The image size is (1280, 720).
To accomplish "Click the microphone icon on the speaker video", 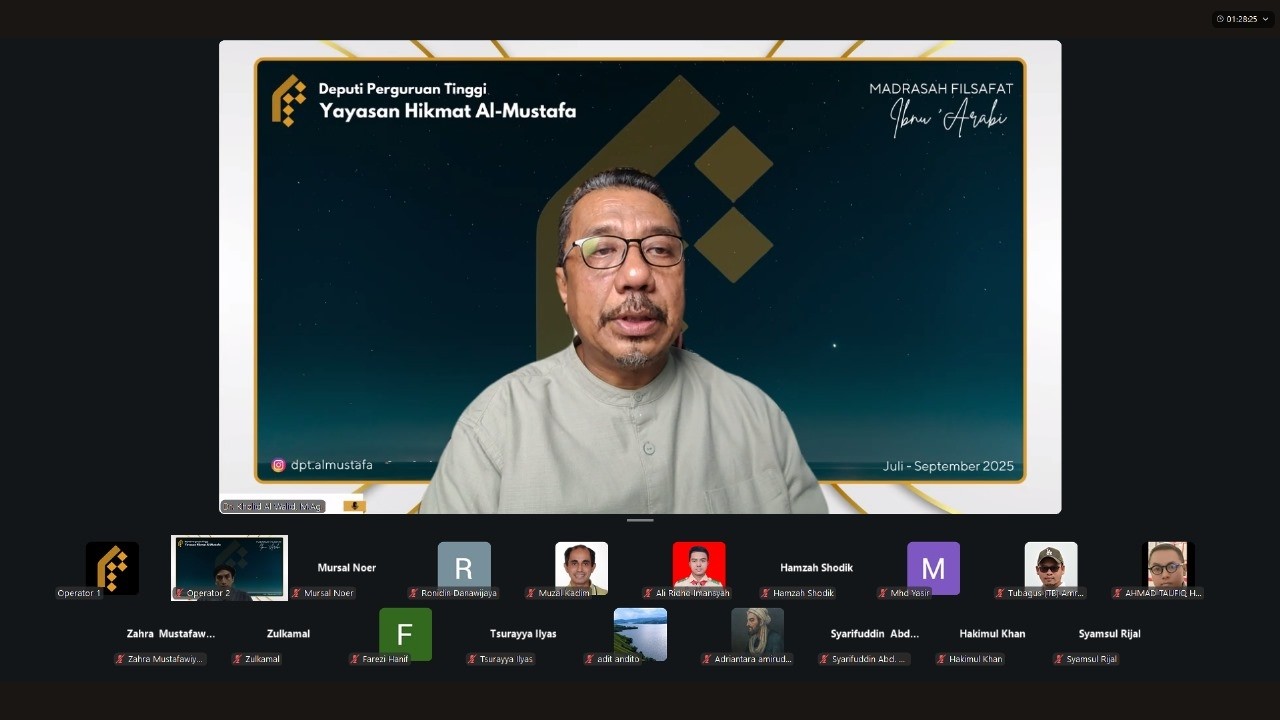I will pos(354,507).
